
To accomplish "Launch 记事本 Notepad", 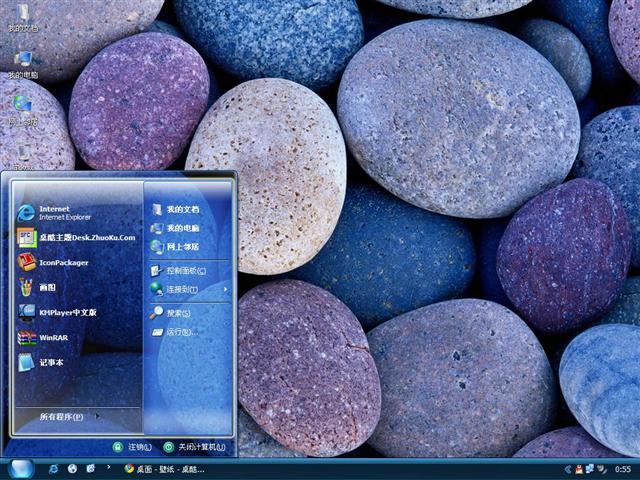I will point(50,362).
